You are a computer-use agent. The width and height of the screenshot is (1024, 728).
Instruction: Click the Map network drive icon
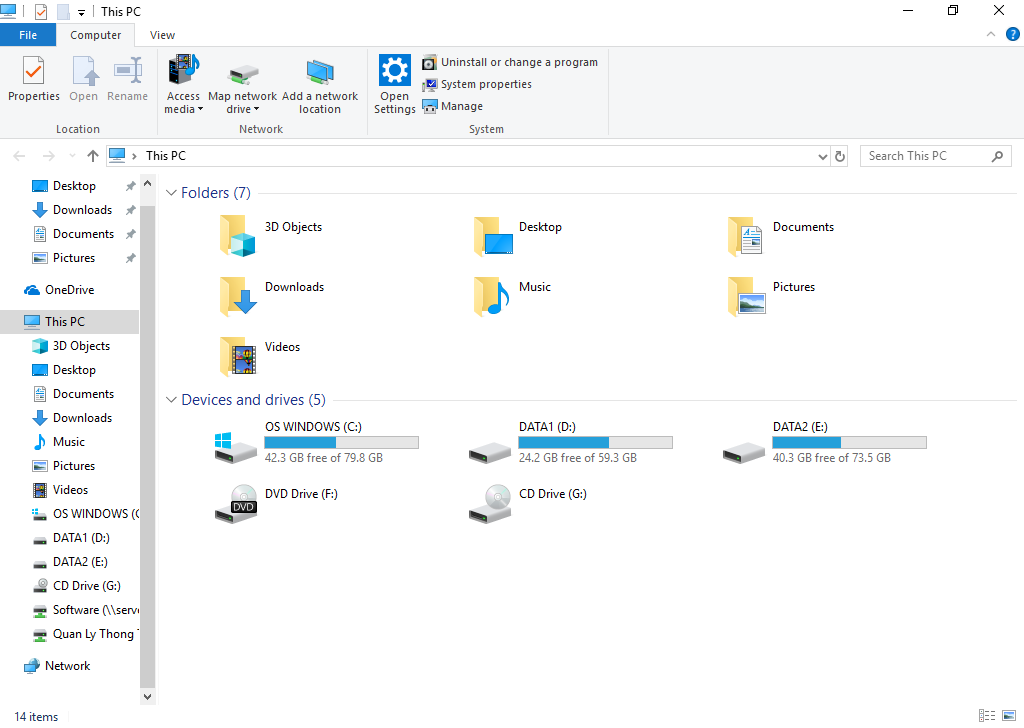(x=242, y=75)
